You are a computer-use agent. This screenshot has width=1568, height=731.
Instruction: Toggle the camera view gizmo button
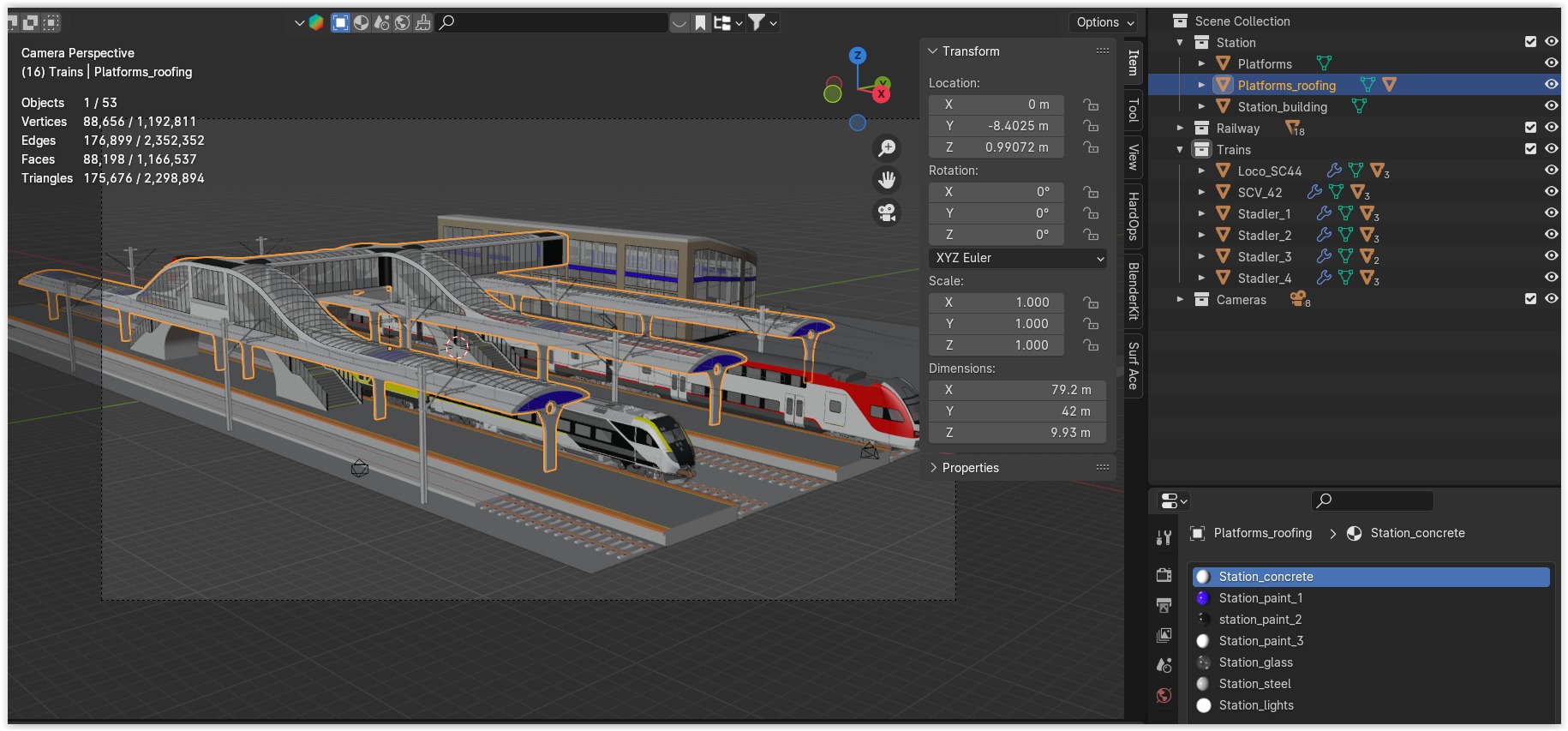(887, 212)
